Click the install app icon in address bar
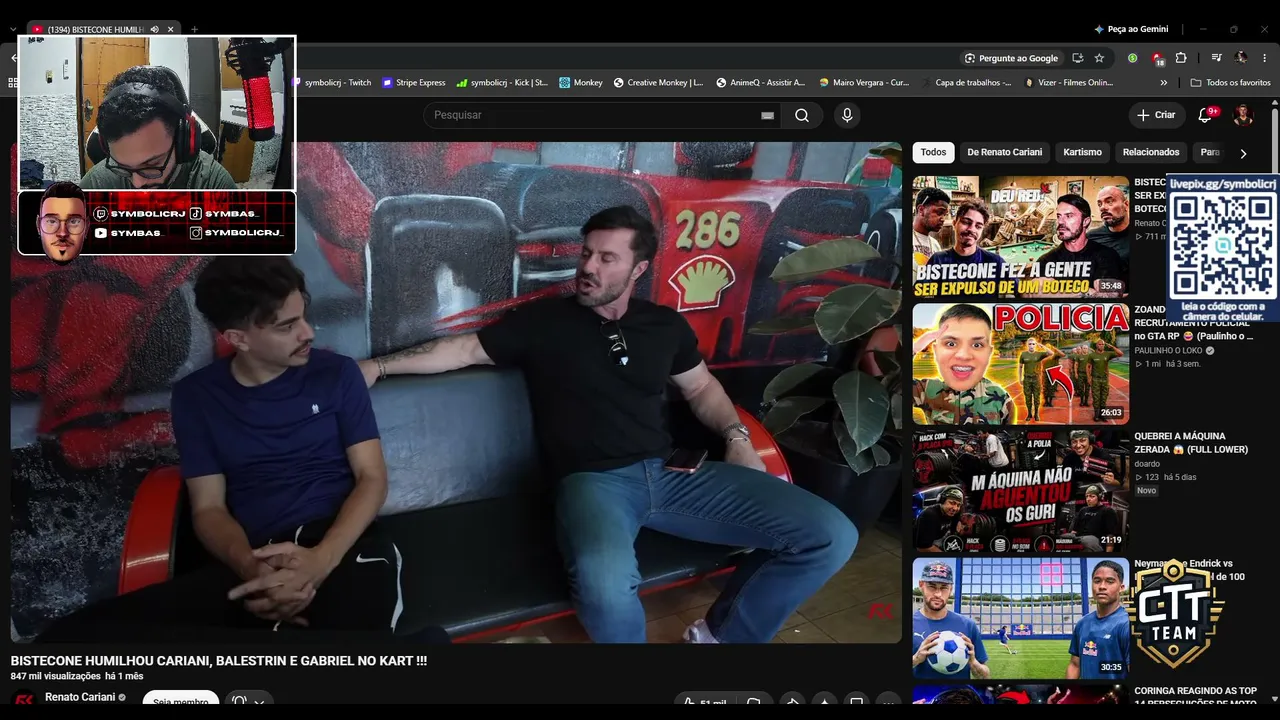 pyautogui.click(x=1077, y=58)
